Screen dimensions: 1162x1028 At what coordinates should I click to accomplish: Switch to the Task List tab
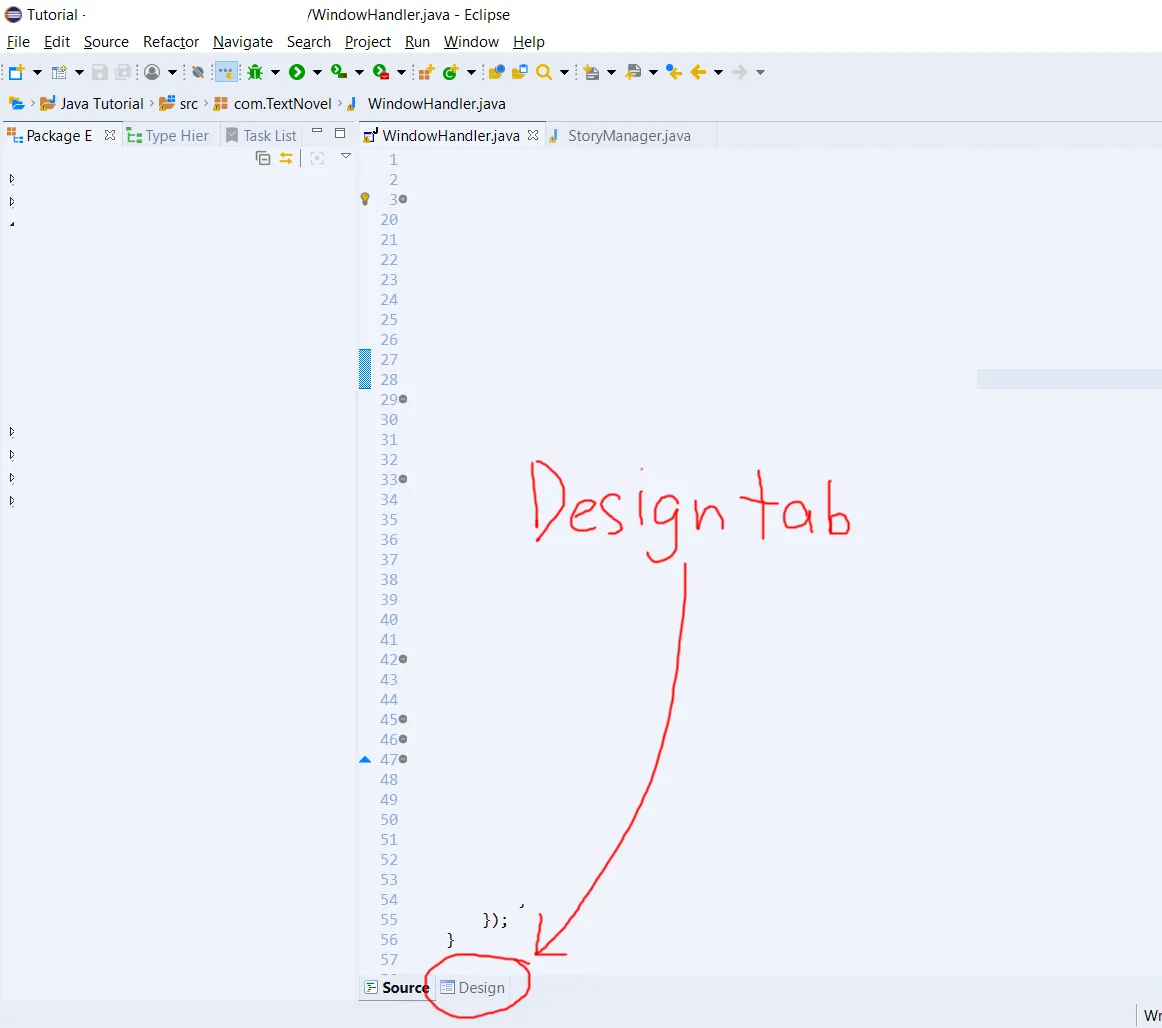click(x=262, y=136)
